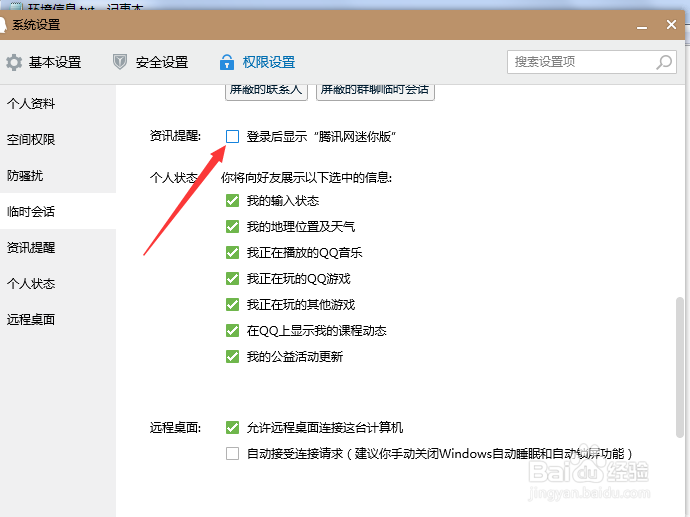Click the shield icon beside 安全设置
This screenshot has height=517, width=690.
[x=120, y=62]
